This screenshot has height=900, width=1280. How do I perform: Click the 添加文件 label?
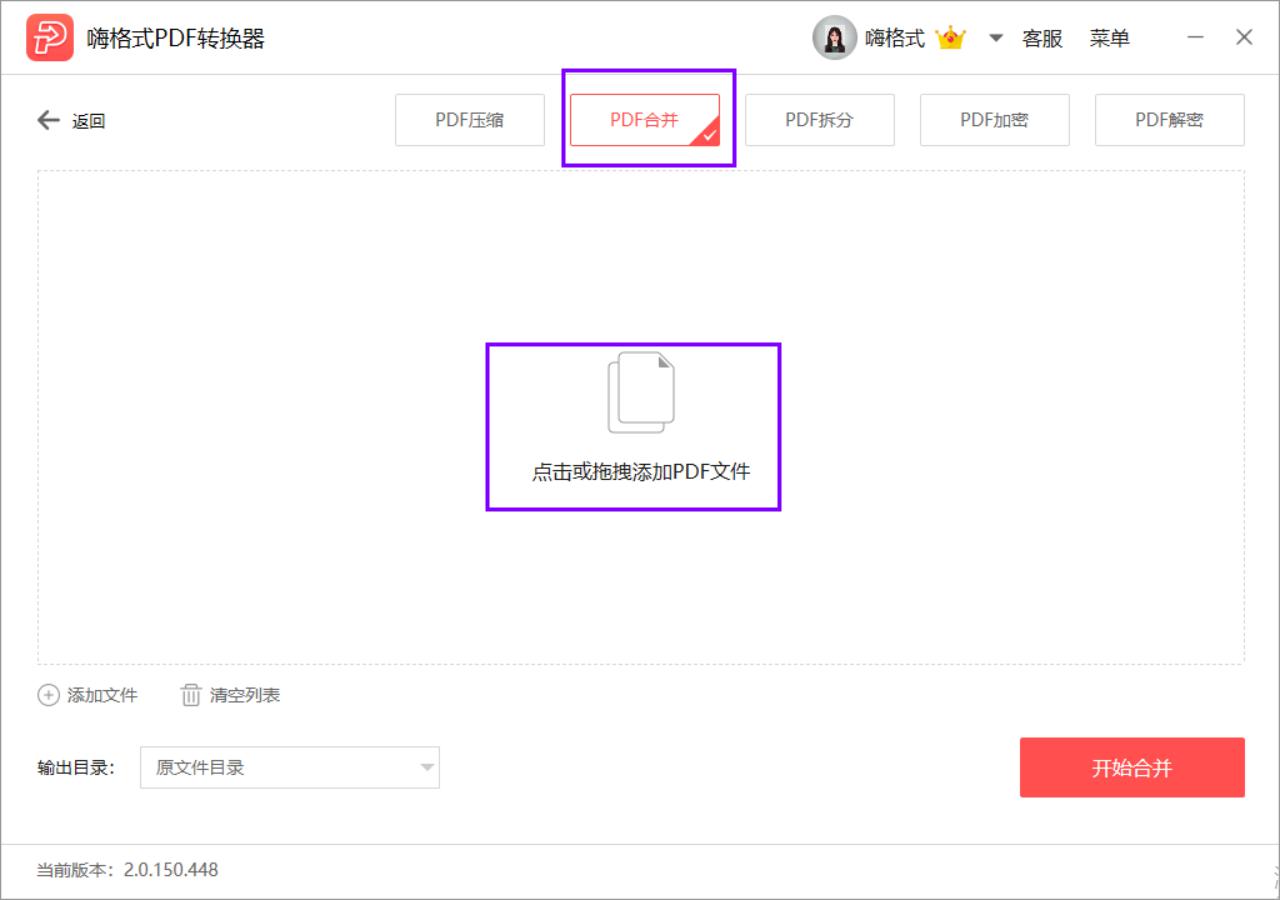click(x=102, y=695)
